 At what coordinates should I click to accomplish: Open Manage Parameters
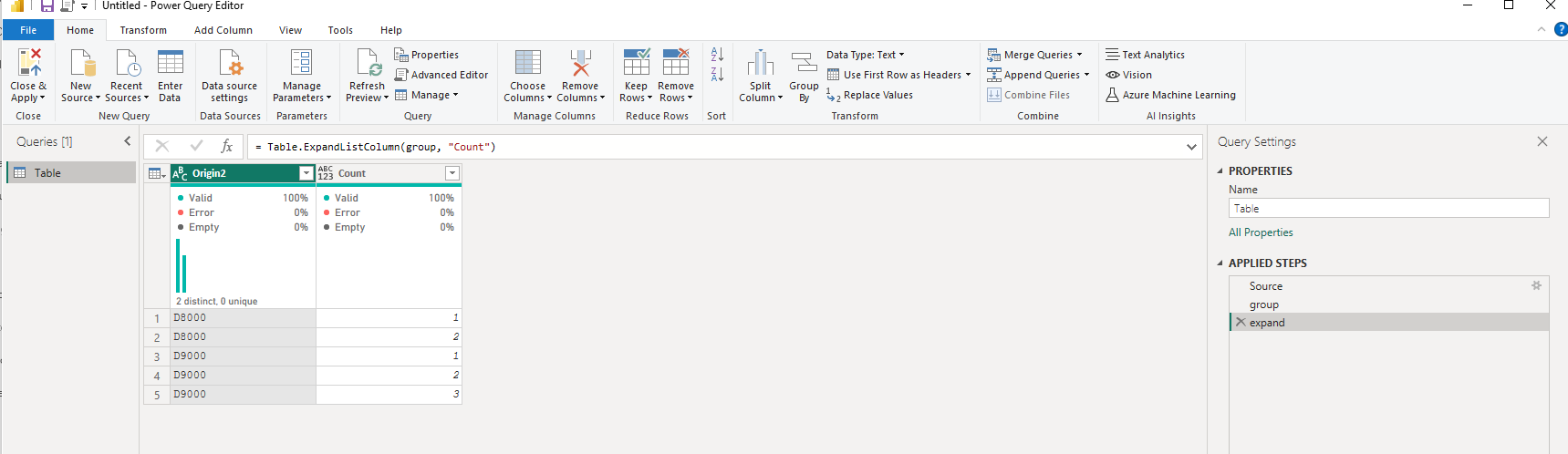tap(302, 75)
